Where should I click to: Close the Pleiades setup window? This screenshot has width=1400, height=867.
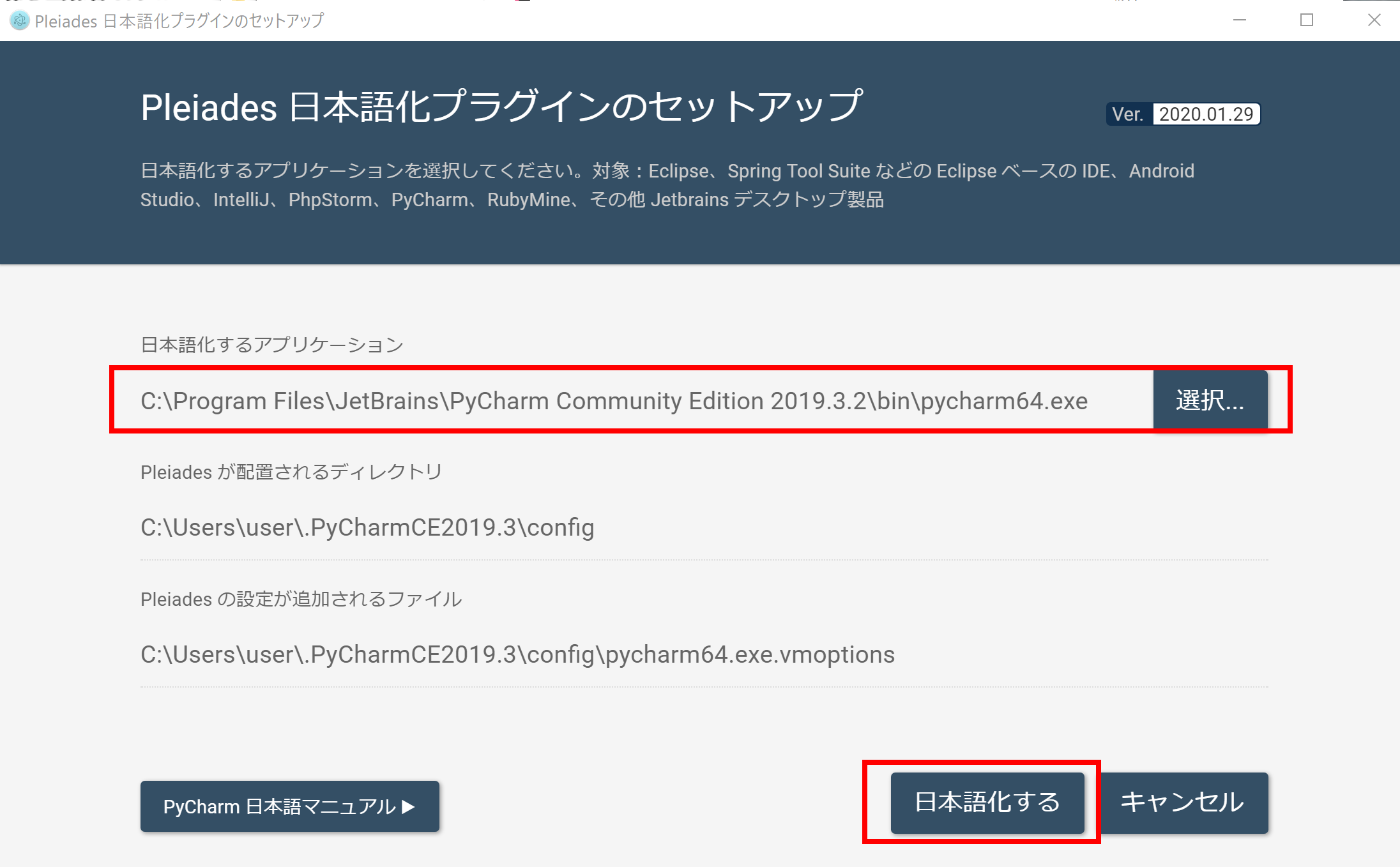[1374, 20]
